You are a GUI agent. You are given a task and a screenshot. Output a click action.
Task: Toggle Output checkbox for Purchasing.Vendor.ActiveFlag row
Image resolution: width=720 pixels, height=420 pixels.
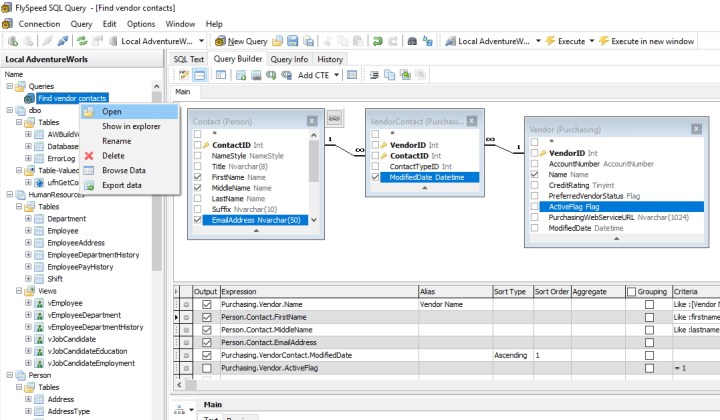(x=207, y=368)
